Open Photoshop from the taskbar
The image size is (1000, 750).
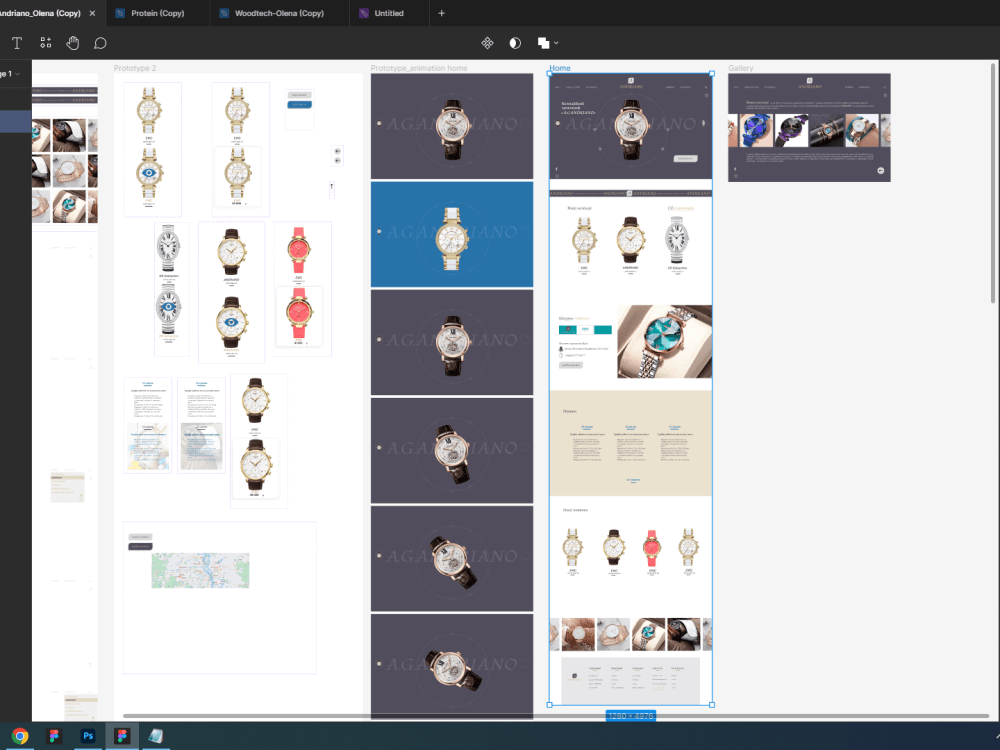point(88,736)
